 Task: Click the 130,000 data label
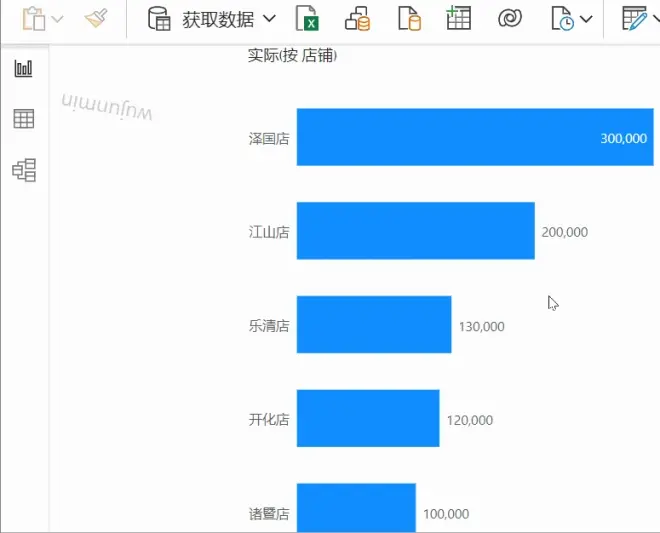coord(482,327)
